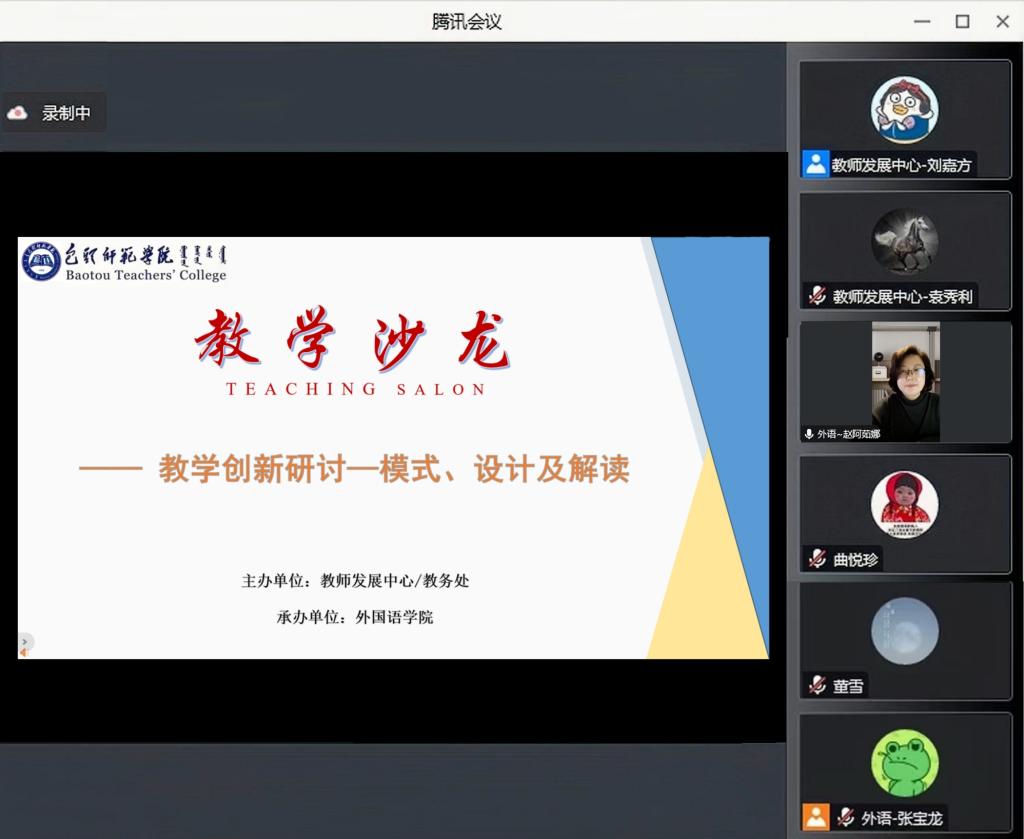Screen dimensions: 1024x839
Task: Click the muted microphone icon beside 张宝龙
Action: [846, 818]
